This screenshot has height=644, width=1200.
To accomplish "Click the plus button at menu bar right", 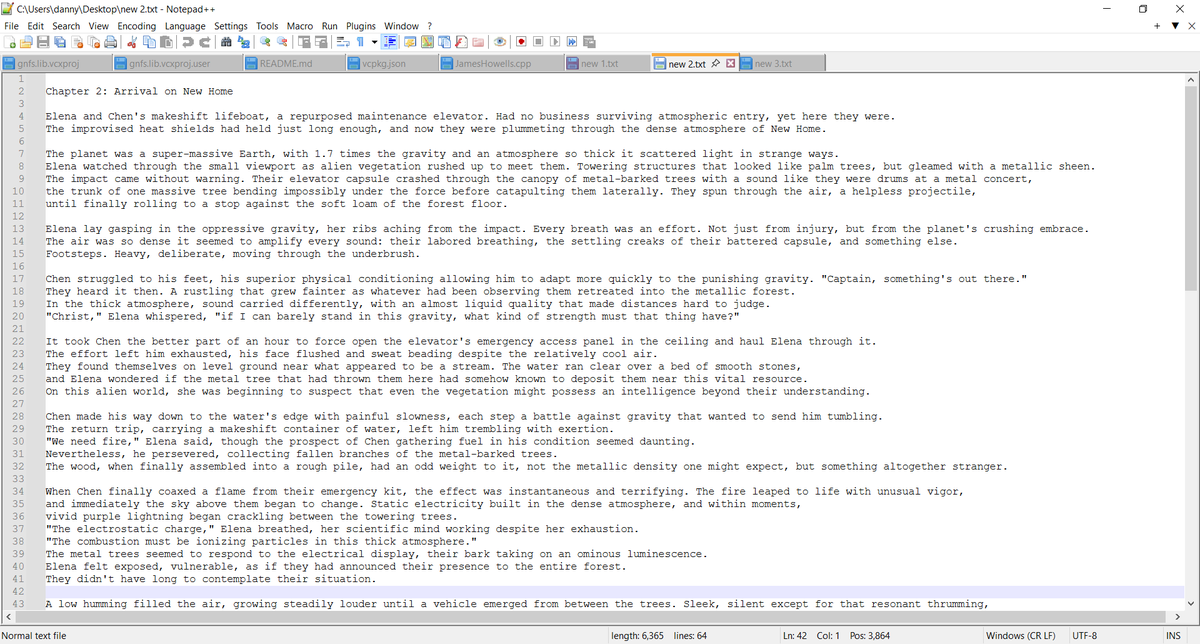I will pos(1158,26).
